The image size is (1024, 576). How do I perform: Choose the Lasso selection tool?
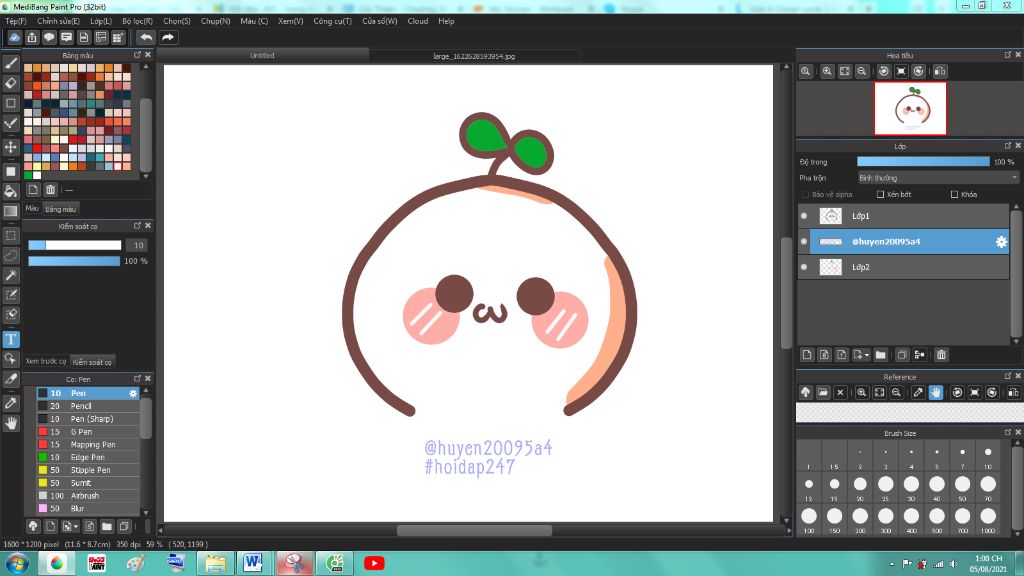click(11, 255)
